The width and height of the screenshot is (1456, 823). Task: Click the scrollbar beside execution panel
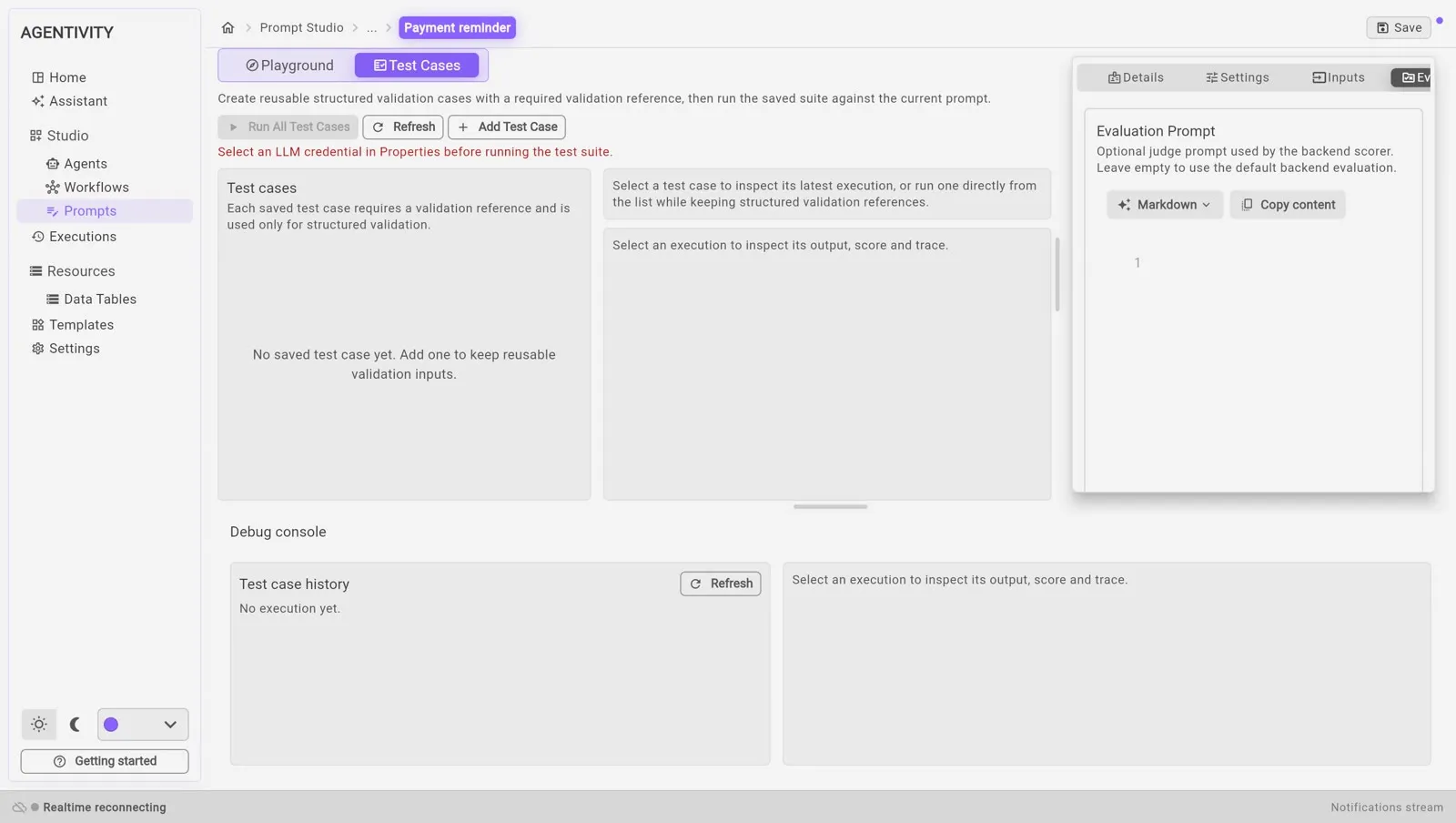(x=1057, y=275)
